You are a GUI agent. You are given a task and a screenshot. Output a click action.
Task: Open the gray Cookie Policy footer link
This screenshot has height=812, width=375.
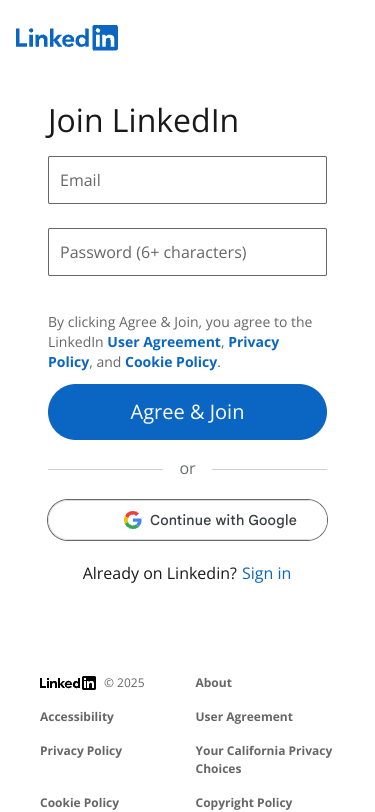(x=79, y=803)
